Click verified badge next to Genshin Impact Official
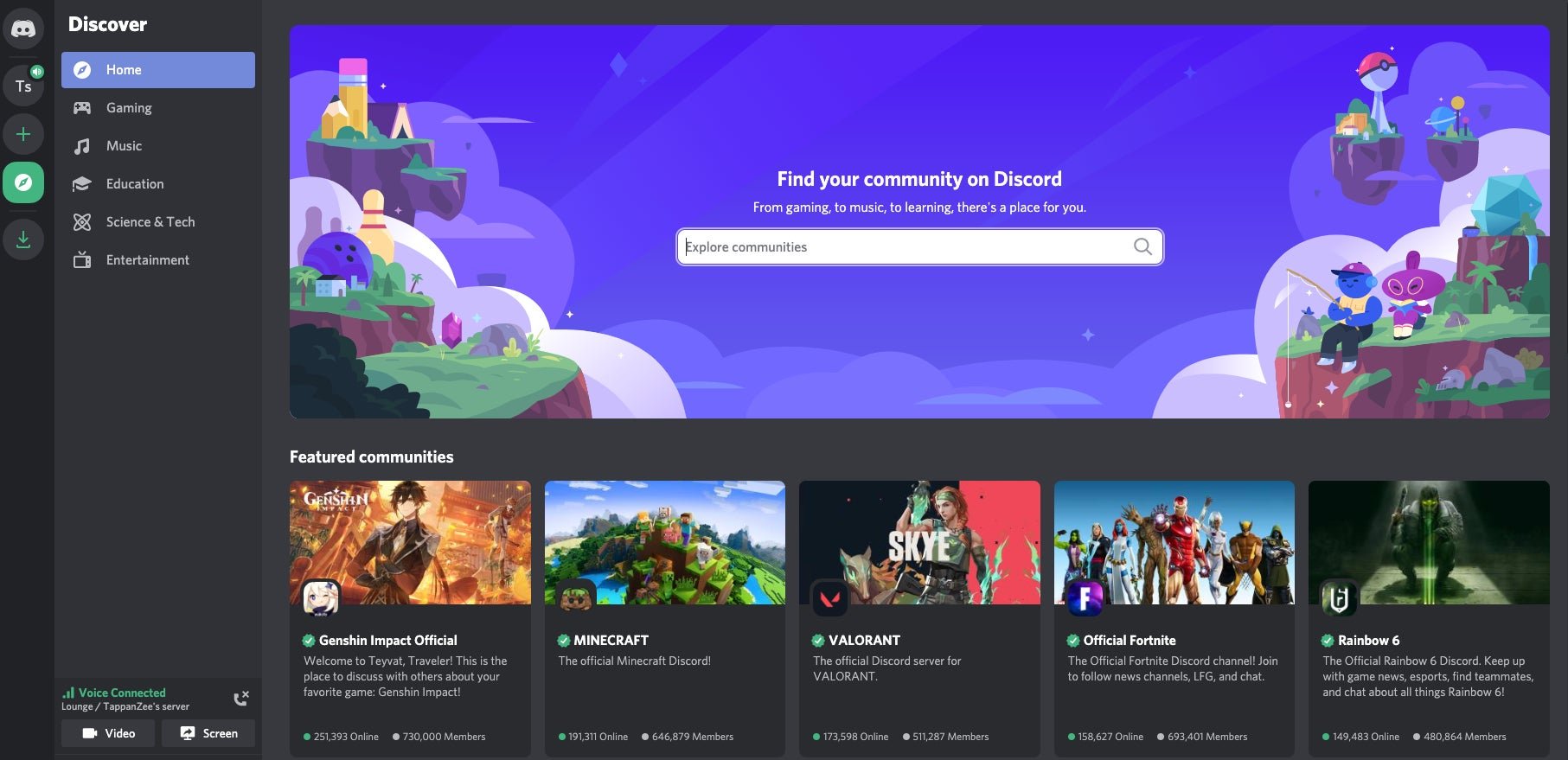Viewport: 1568px width, 760px height. coord(309,641)
